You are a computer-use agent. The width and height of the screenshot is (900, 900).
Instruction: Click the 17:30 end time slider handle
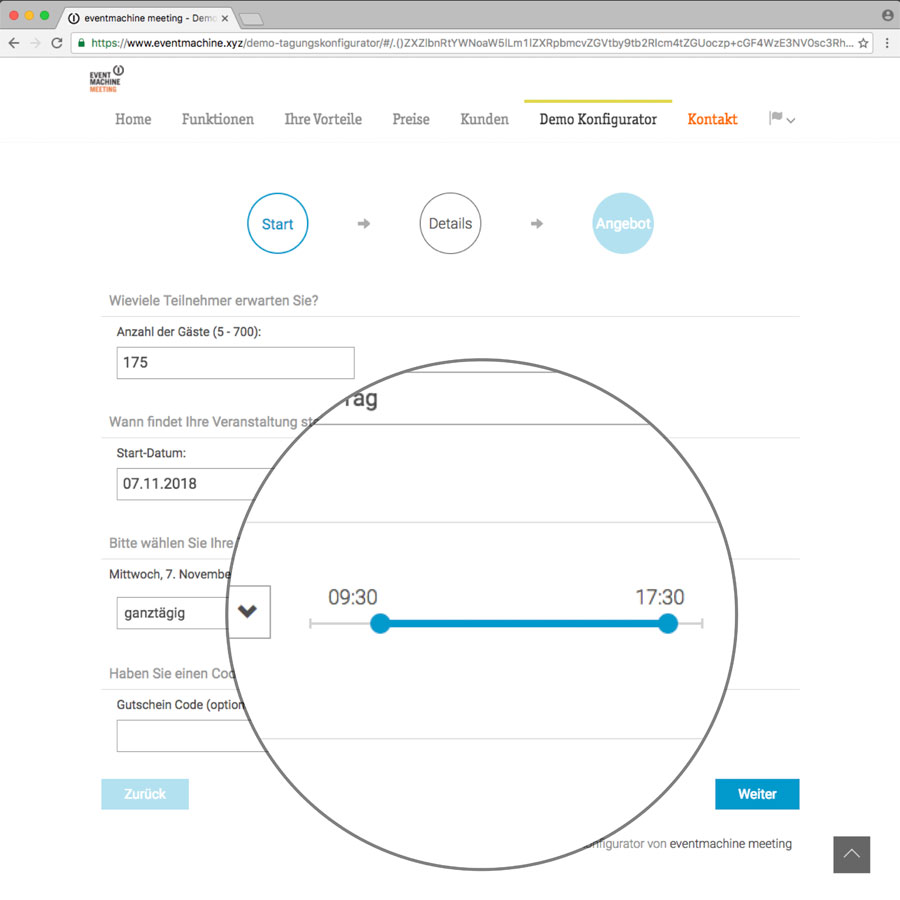pyautogui.click(x=668, y=624)
